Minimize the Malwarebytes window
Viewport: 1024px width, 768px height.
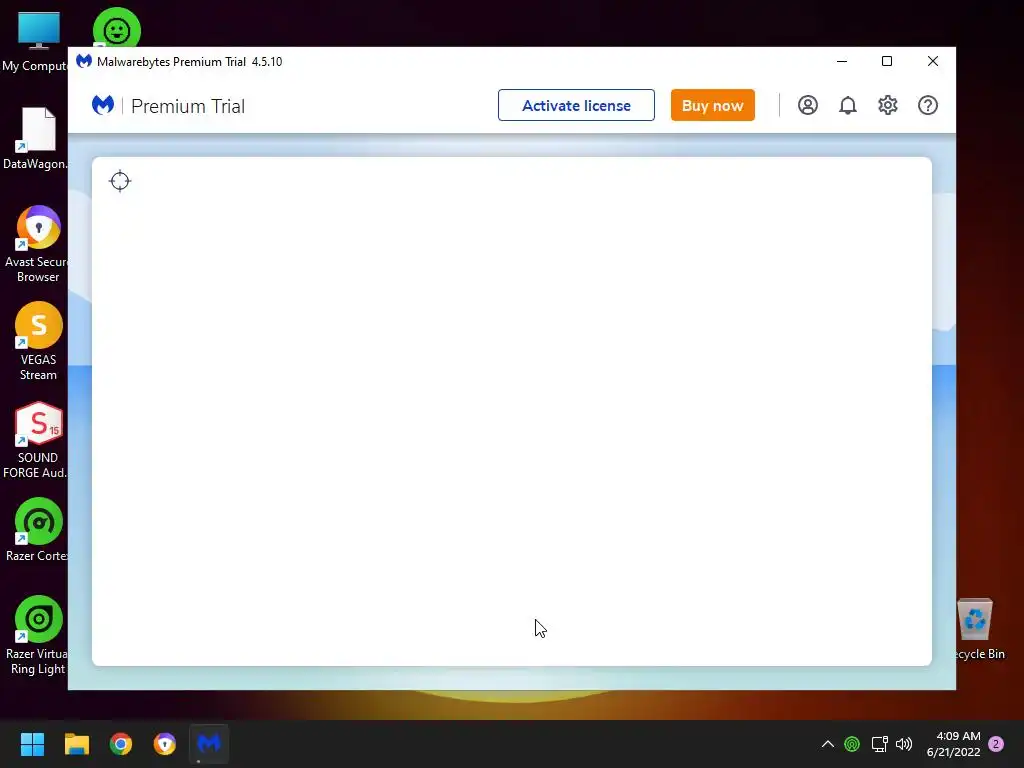842,61
